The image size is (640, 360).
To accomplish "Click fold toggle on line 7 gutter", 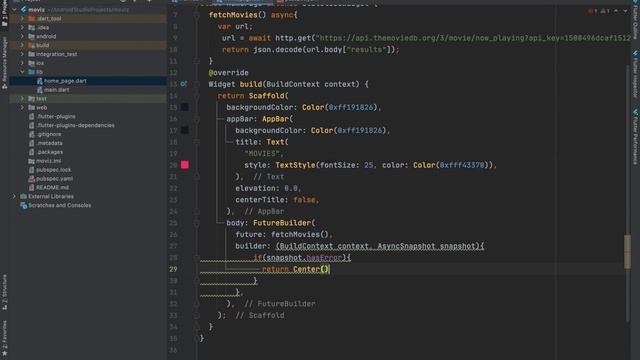I will coord(196,15).
